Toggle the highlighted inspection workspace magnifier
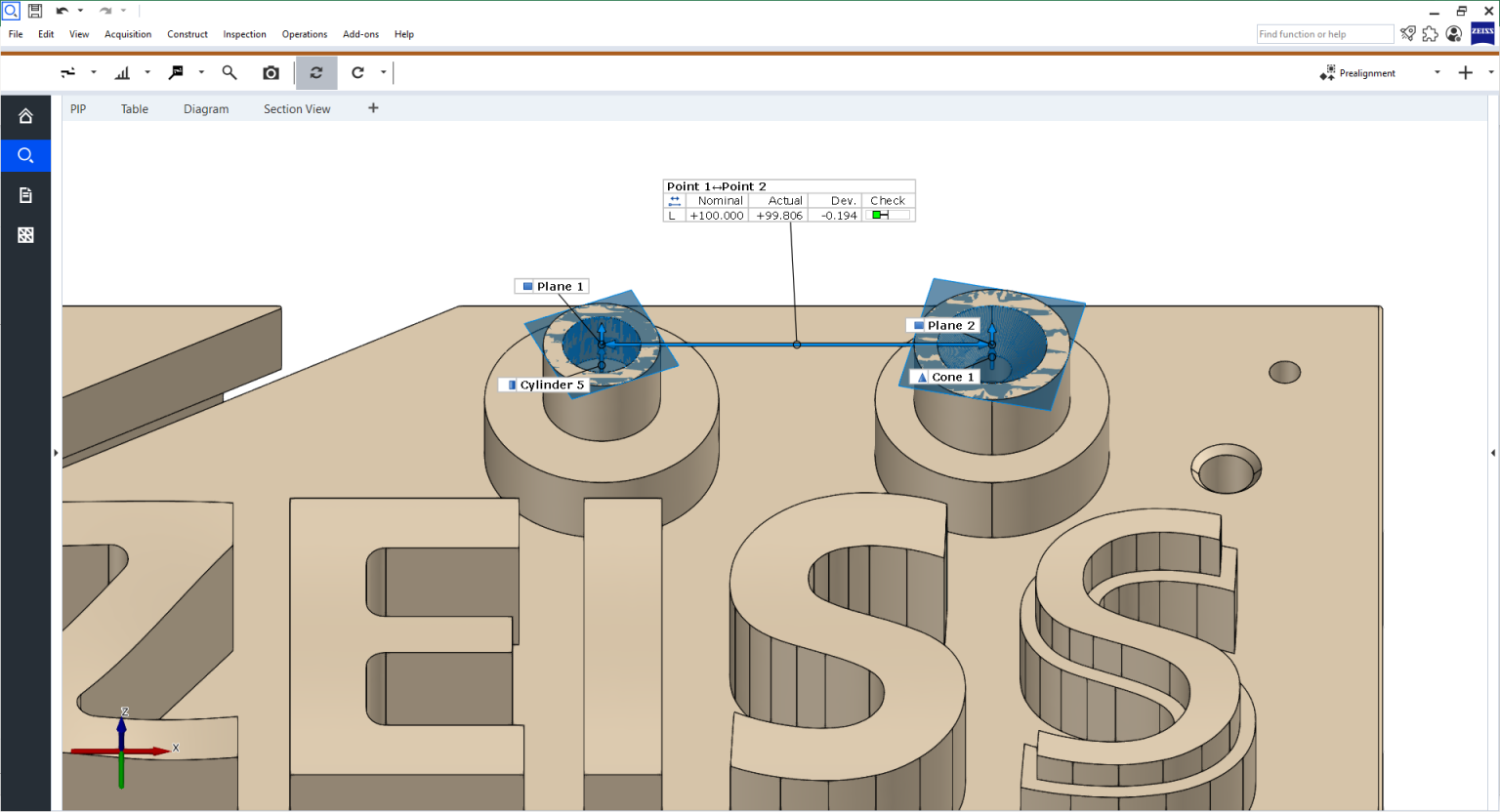Viewport: 1500px width, 812px height. pos(24,155)
